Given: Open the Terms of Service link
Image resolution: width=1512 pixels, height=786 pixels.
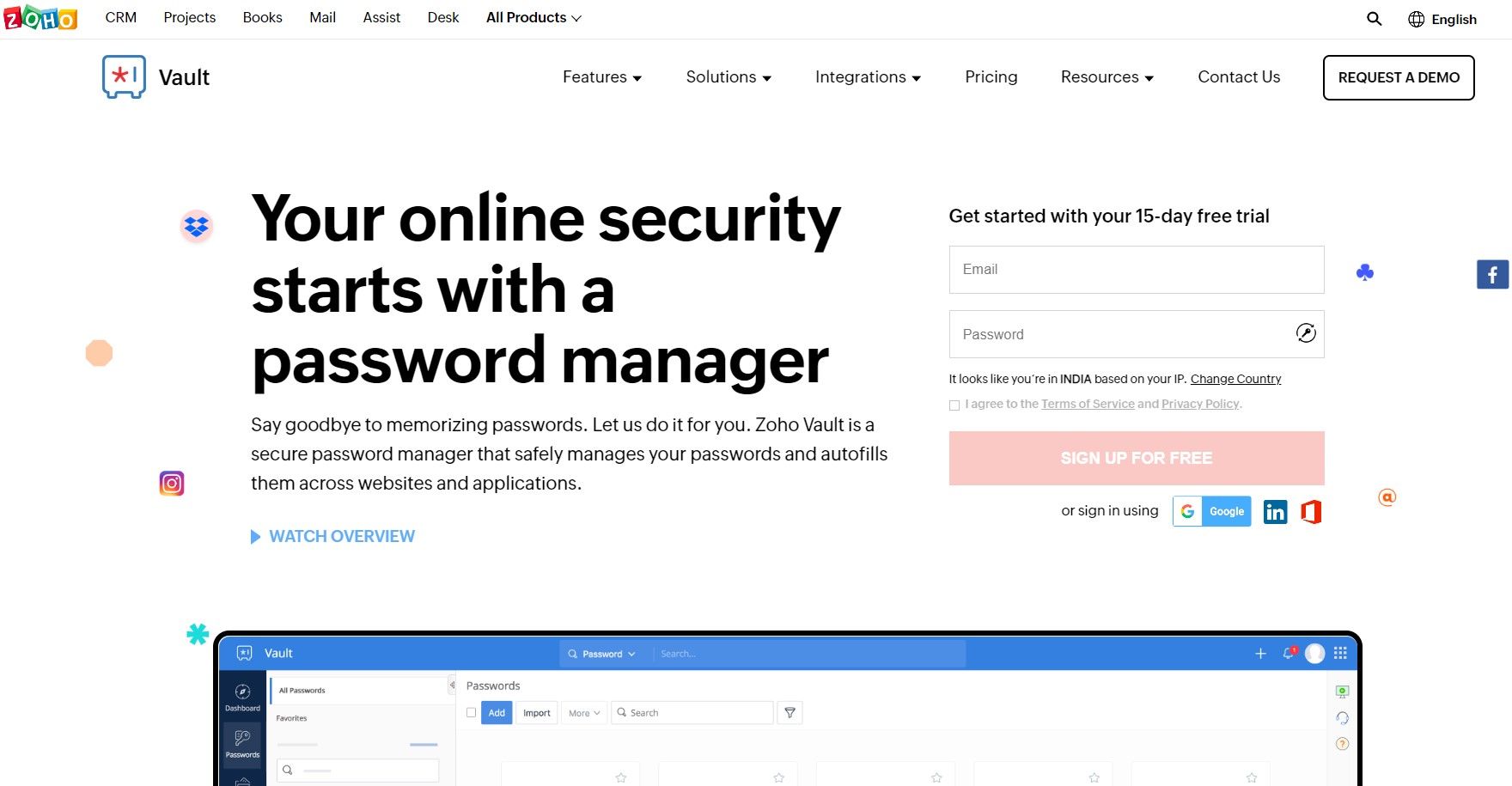Looking at the screenshot, I should point(1088,404).
